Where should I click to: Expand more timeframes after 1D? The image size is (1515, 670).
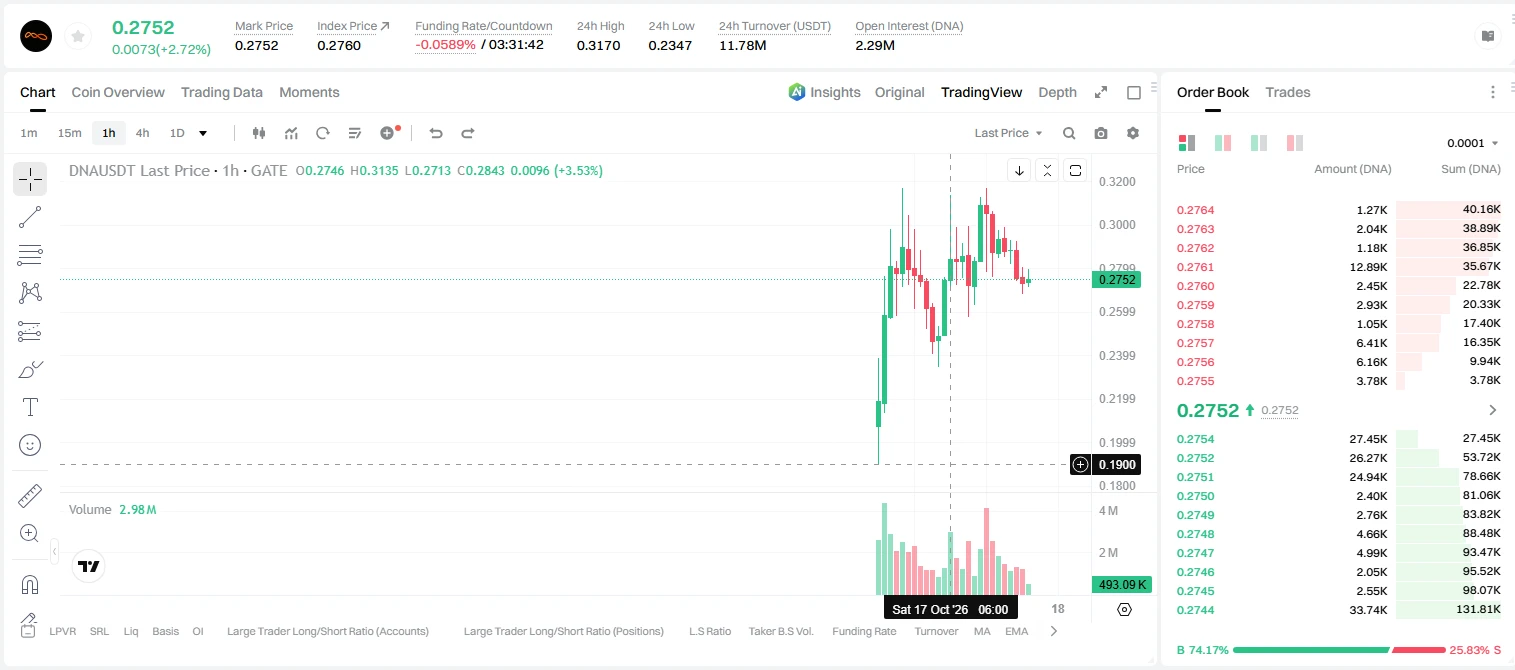[x=203, y=133]
